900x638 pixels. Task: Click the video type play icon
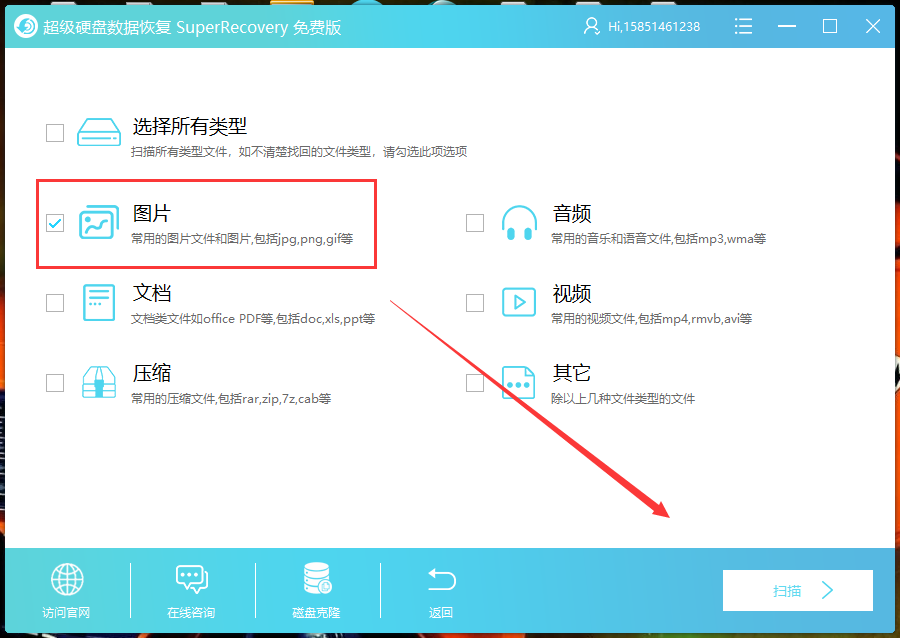[519, 302]
